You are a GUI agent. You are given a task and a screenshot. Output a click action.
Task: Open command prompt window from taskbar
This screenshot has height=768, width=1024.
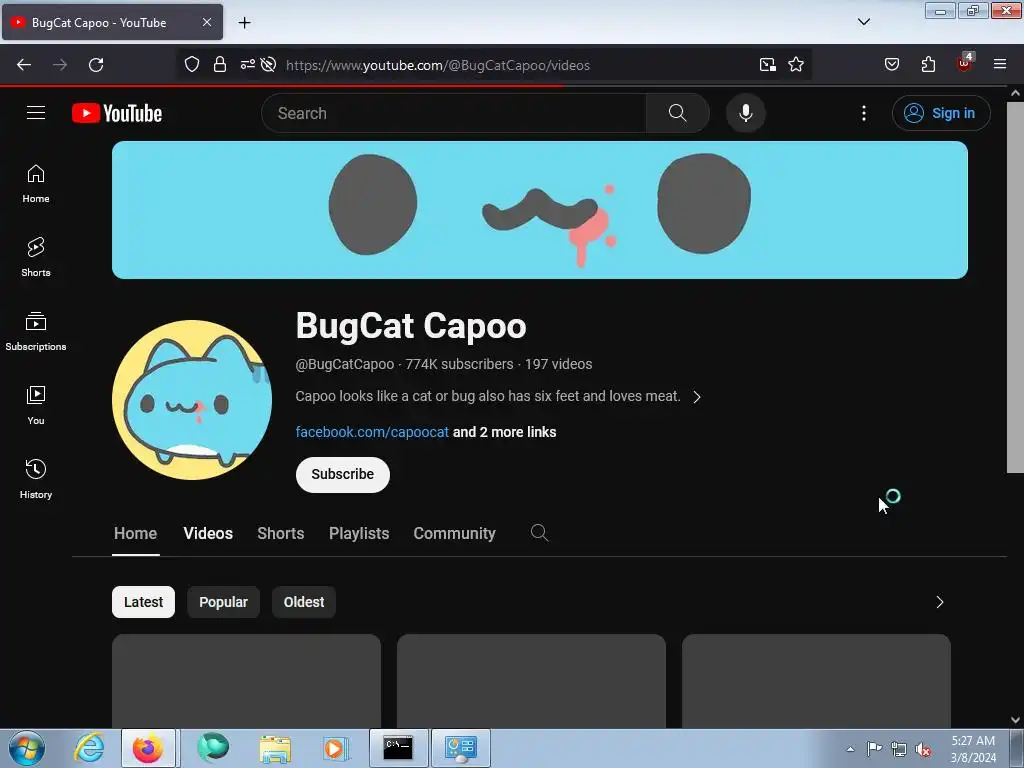[398, 748]
